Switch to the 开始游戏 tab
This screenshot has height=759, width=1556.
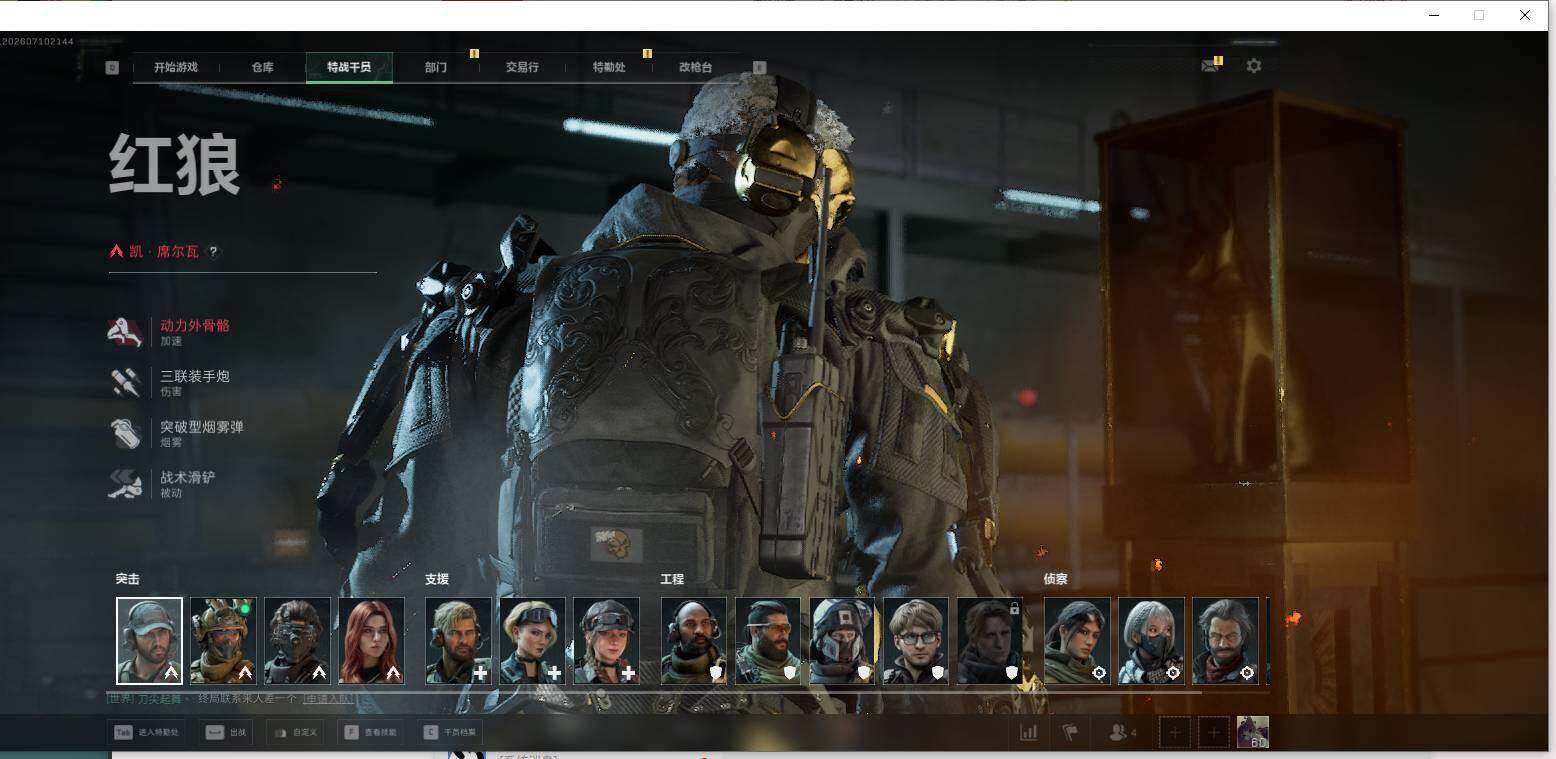[176, 67]
